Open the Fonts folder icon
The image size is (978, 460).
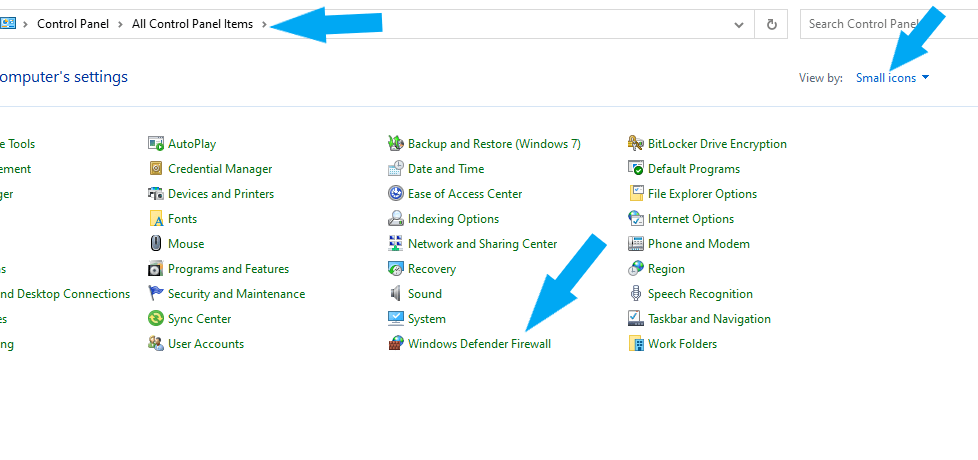tap(155, 218)
